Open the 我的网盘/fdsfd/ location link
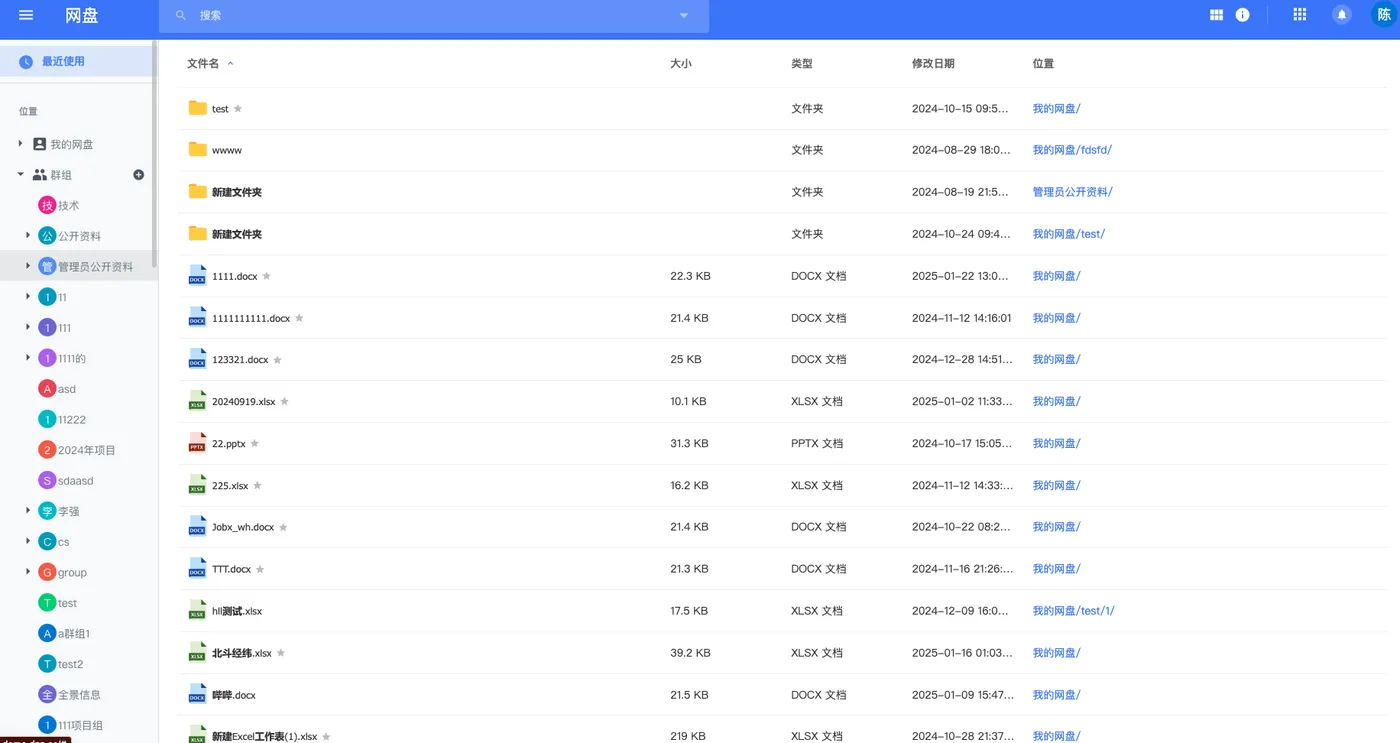Screen dimensions: 1400x743 1072,150
